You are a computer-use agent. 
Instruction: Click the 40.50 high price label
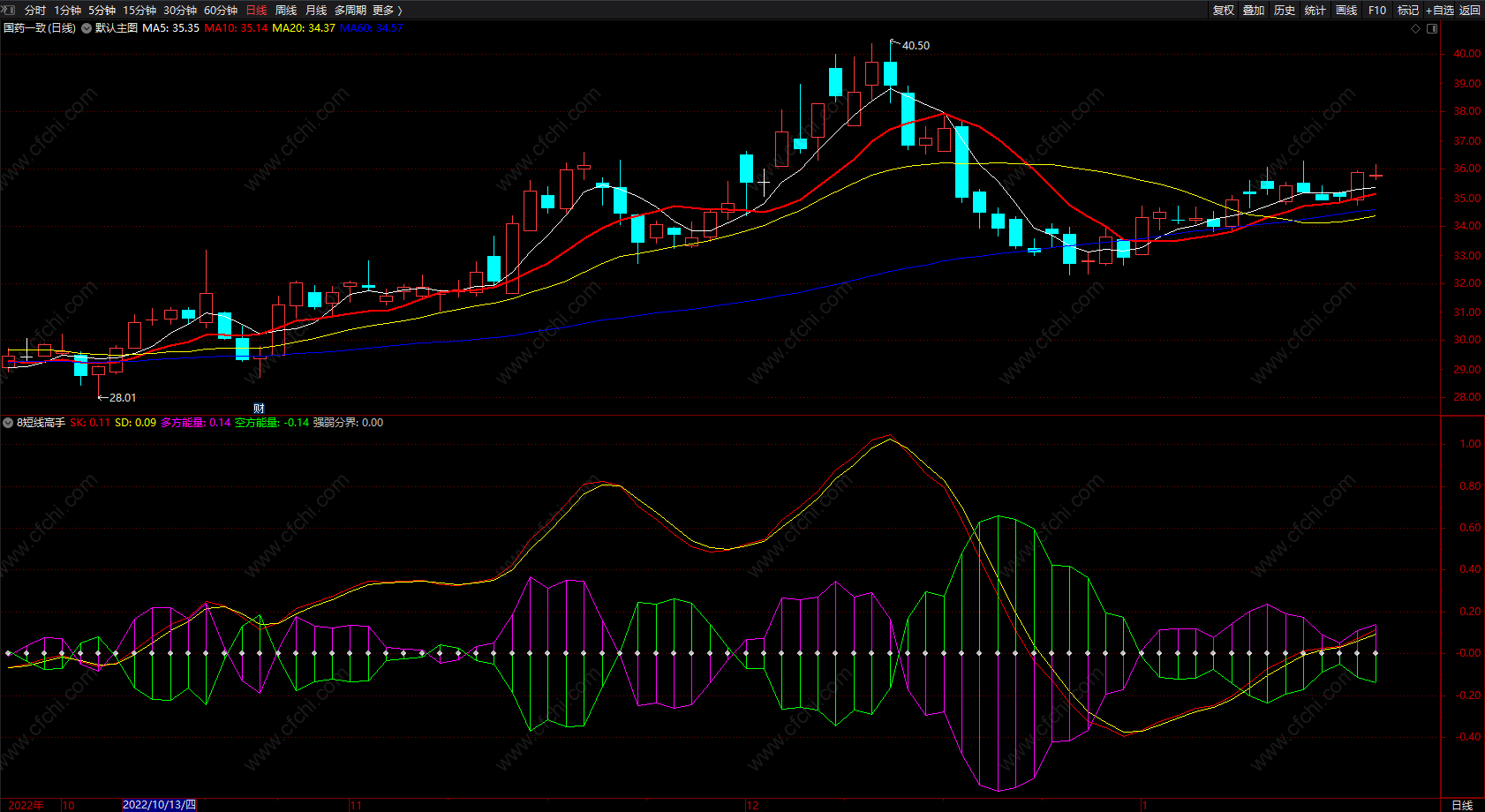(x=916, y=46)
